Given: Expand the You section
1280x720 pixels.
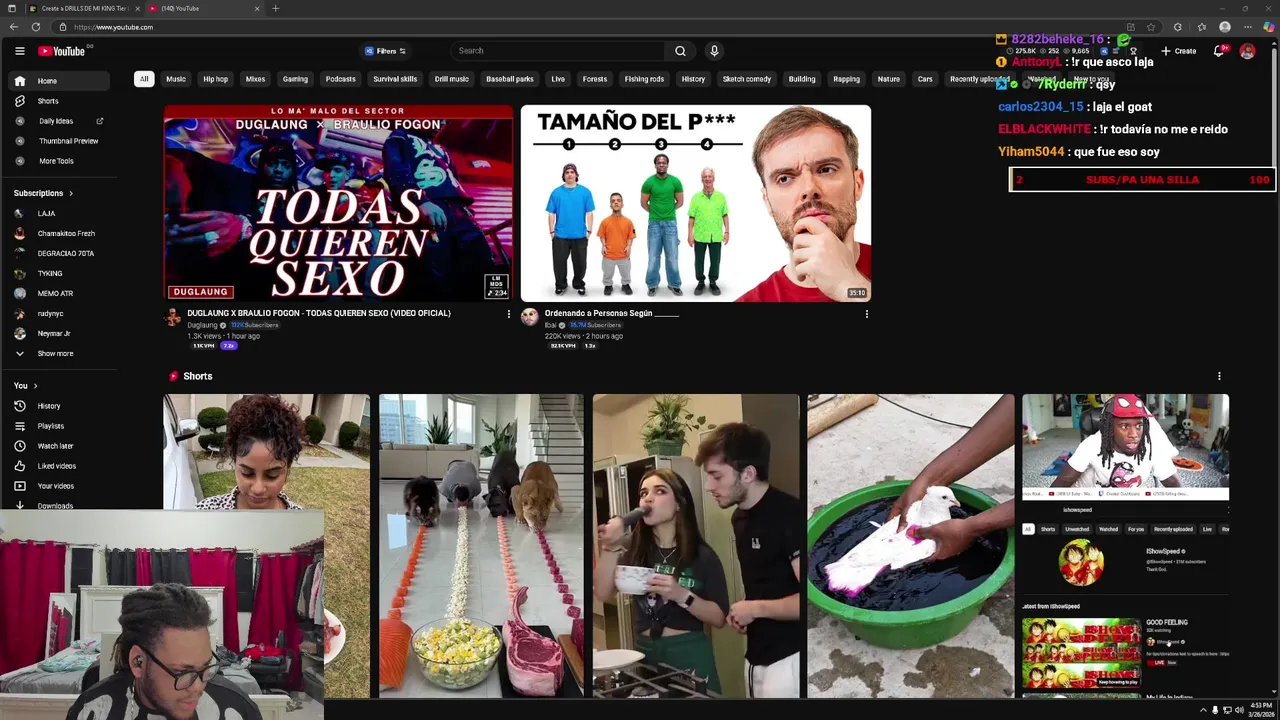Looking at the screenshot, I should tap(25, 386).
